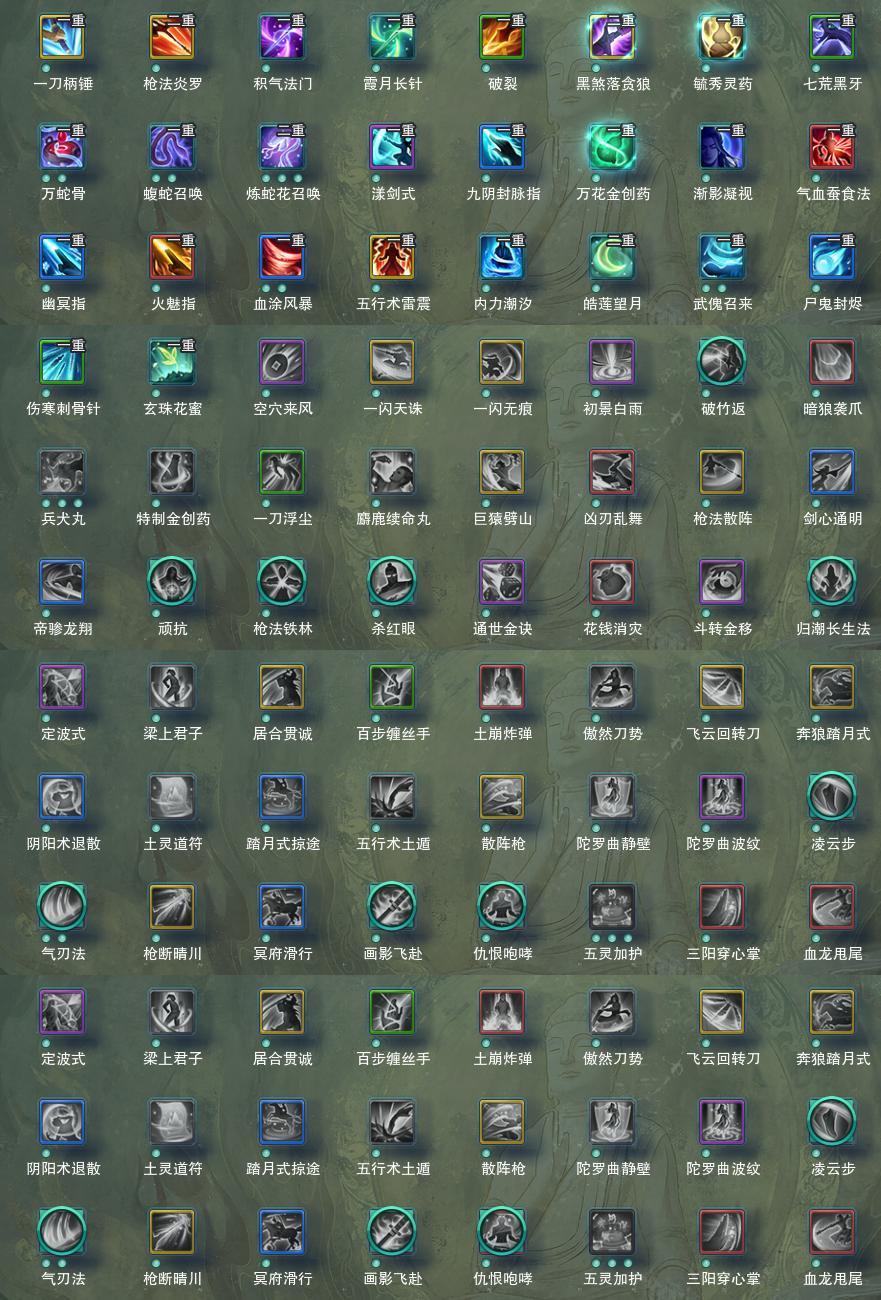Image resolution: width=881 pixels, height=1300 pixels.
Task: Click the 气血蚕食法 red skill icon
Action: tap(832, 148)
